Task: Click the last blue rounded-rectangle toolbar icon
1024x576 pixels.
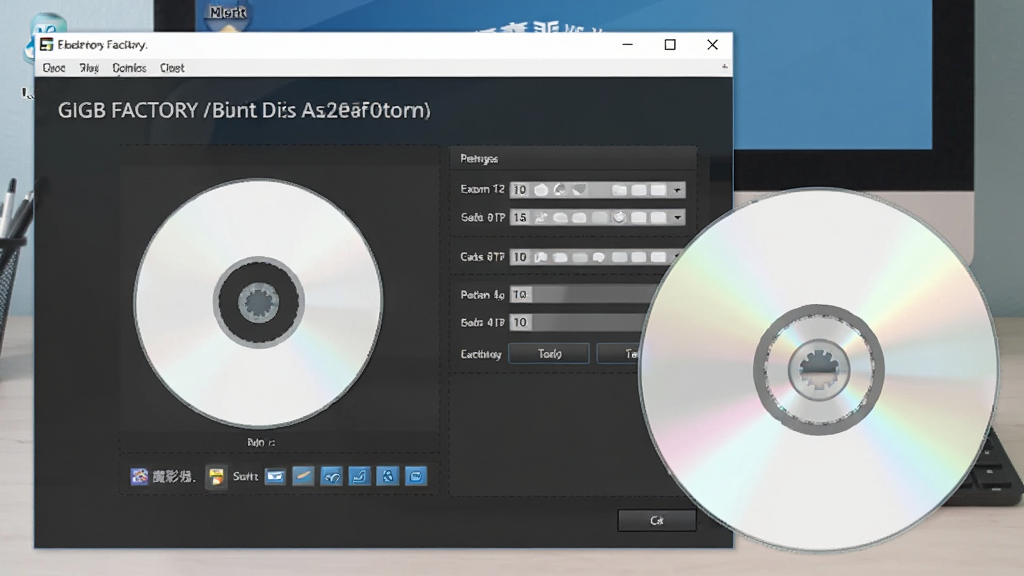Action: coord(416,476)
